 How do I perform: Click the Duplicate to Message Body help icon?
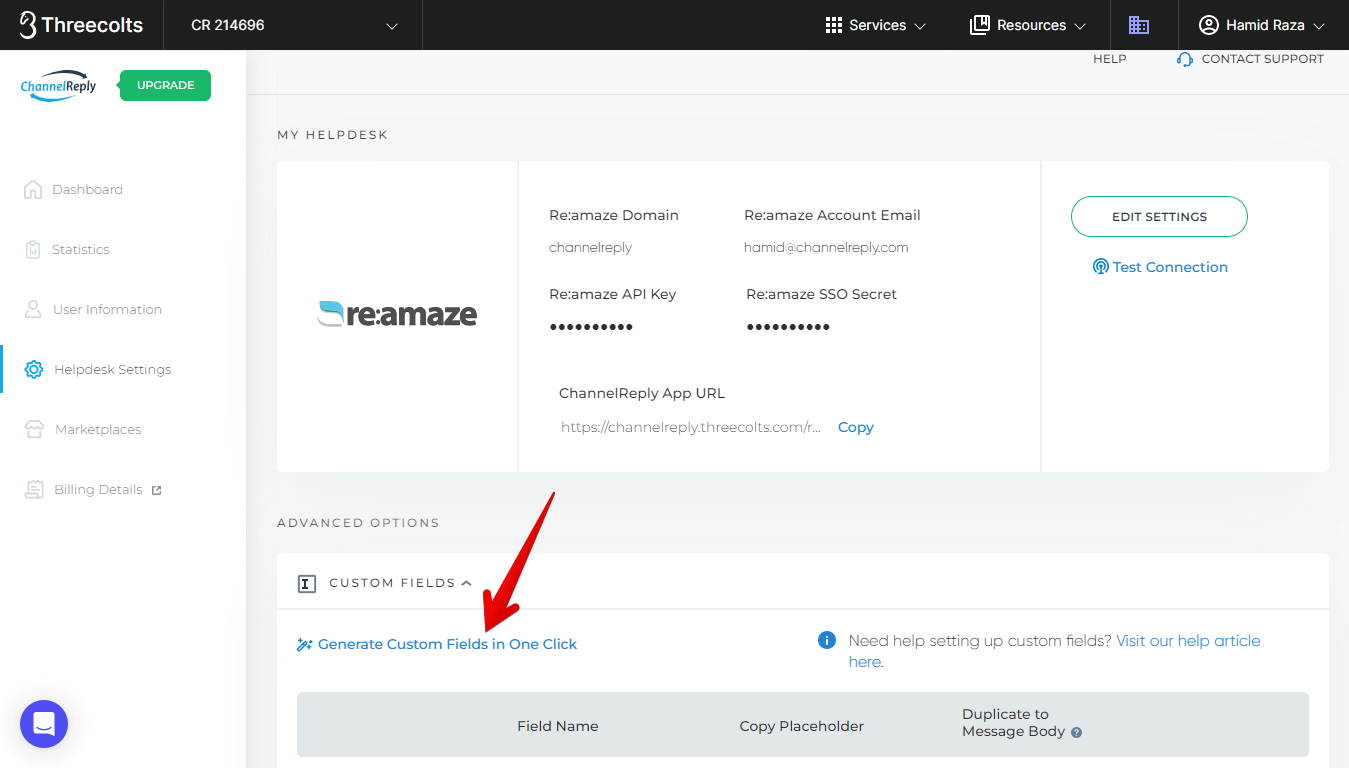point(1077,732)
